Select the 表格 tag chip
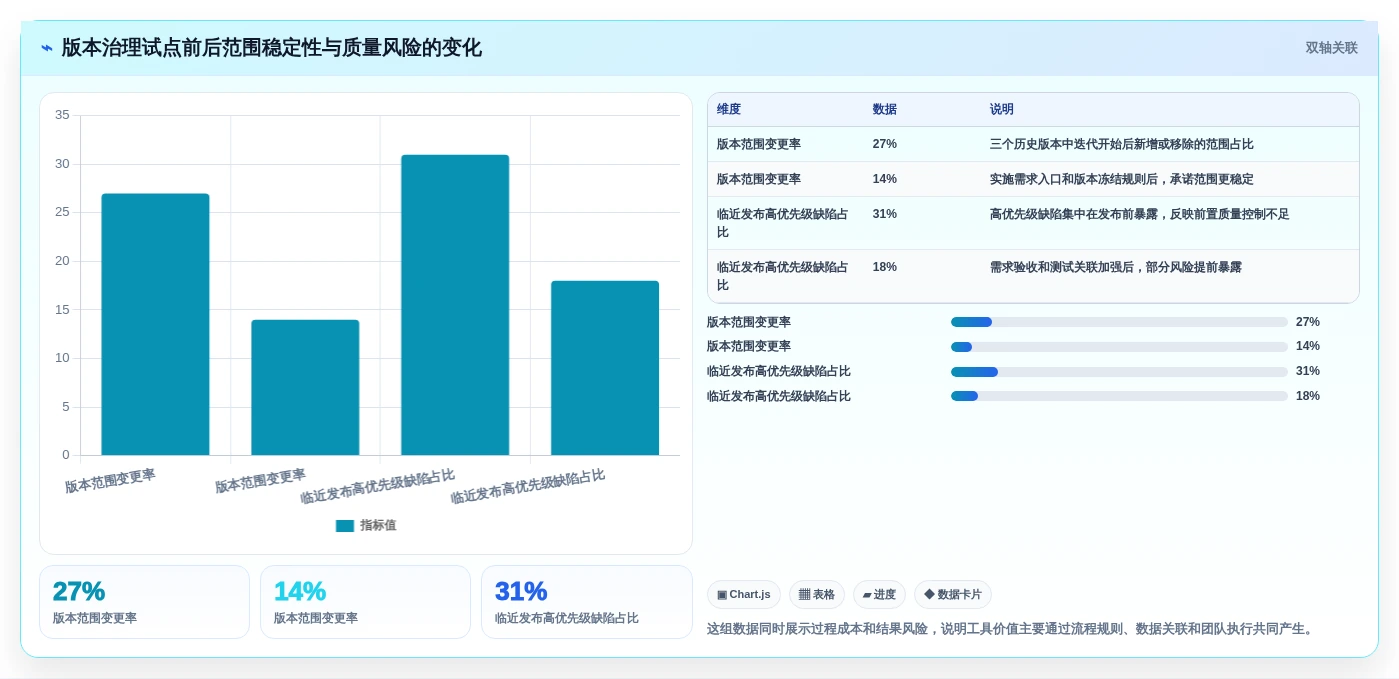This screenshot has width=1399, height=679. [x=817, y=594]
